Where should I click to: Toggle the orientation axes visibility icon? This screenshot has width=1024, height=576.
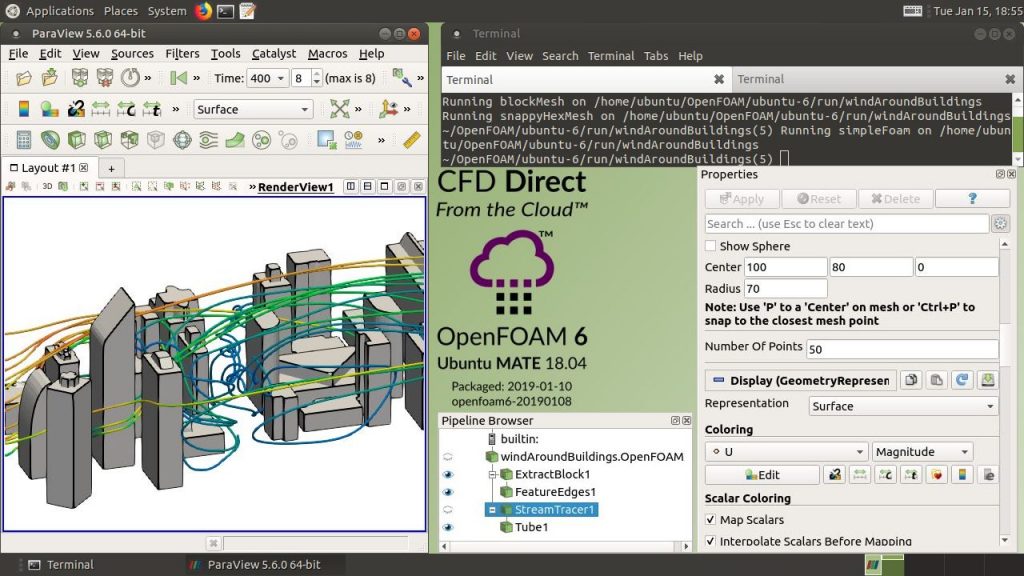pos(389,109)
